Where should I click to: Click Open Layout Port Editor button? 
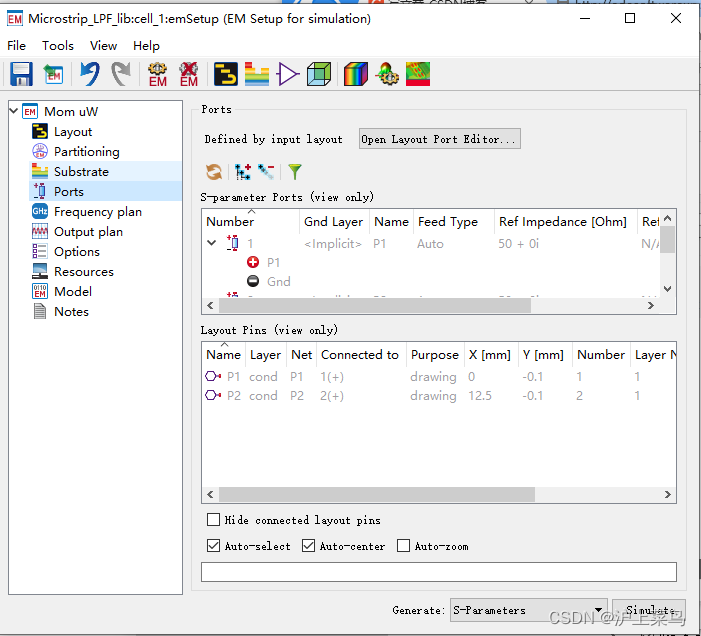click(439, 139)
